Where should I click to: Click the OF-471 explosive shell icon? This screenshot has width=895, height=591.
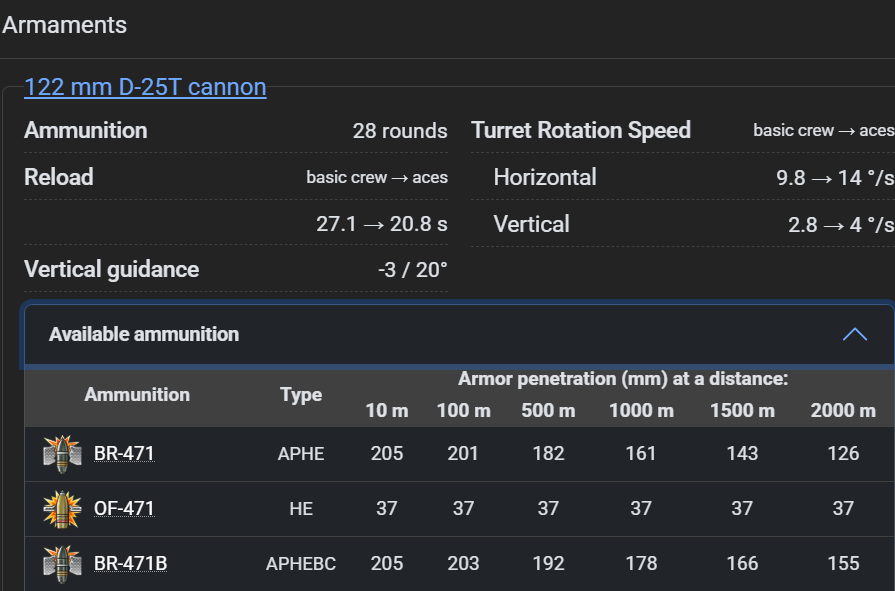coord(62,509)
